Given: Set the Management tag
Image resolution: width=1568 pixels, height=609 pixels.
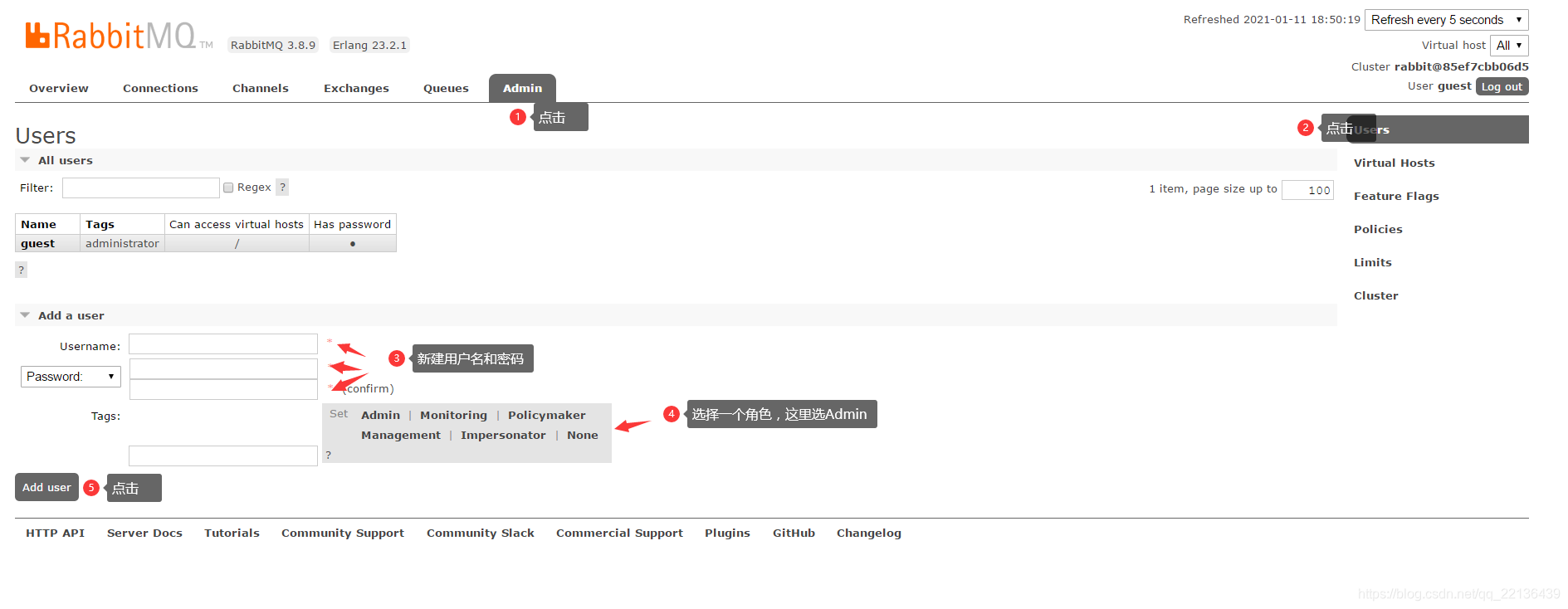Looking at the screenshot, I should click(401, 435).
